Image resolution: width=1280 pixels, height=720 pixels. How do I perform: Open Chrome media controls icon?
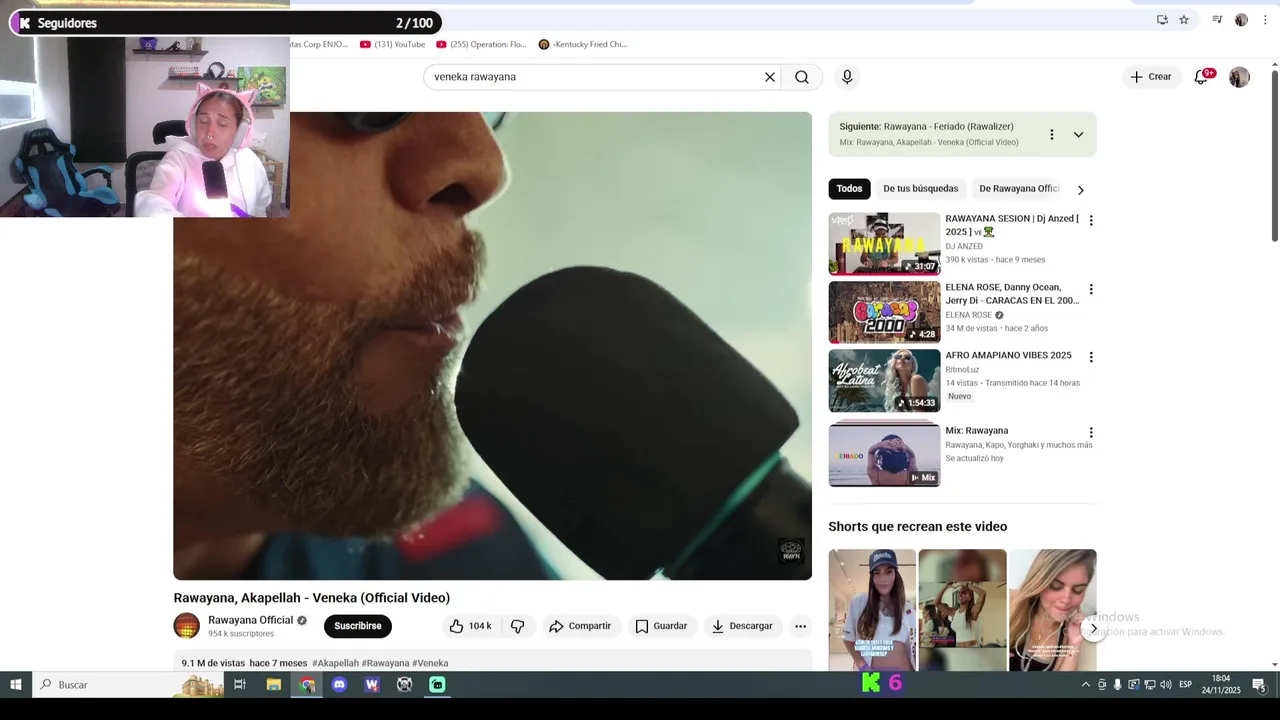point(1217,20)
